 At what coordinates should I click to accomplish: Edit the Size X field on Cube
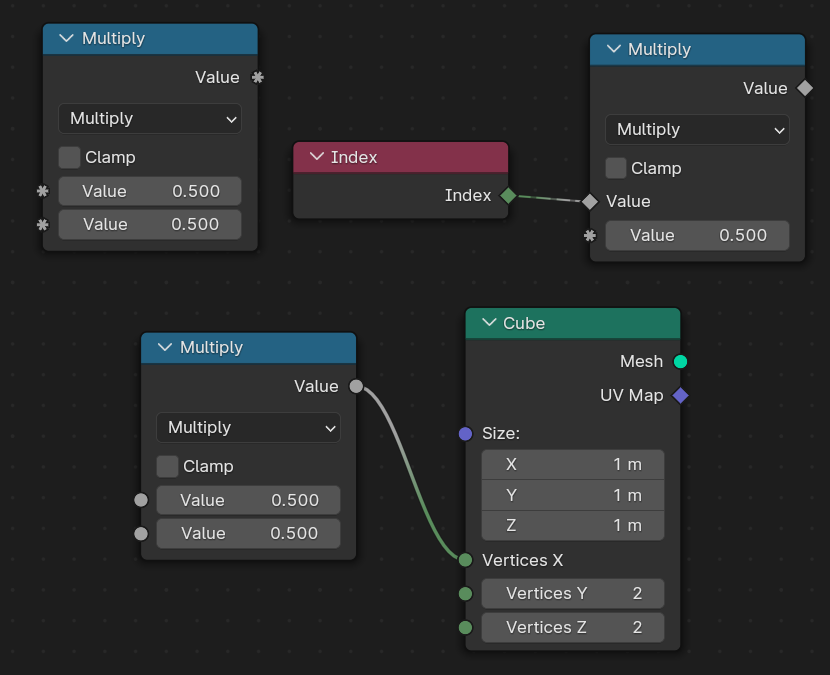(x=573, y=465)
